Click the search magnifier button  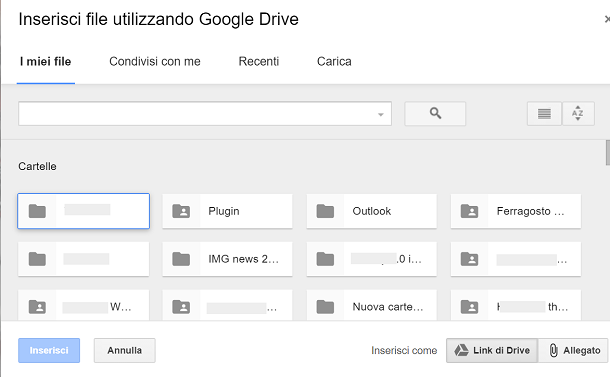(x=435, y=114)
